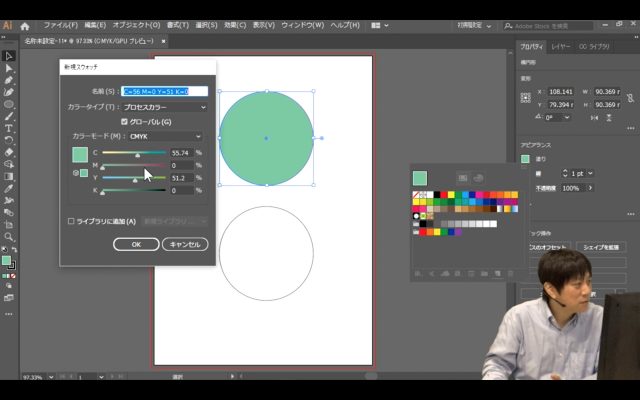Open the ファイル(F) menu
Viewport: 640px width, 400px height.
pyautogui.click(x=60, y=24)
